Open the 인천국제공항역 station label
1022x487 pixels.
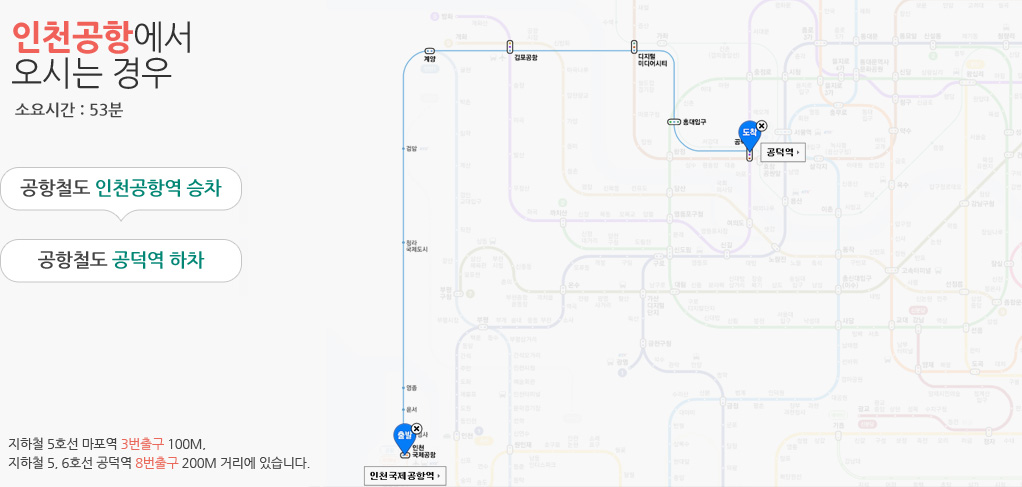(405, 476)
